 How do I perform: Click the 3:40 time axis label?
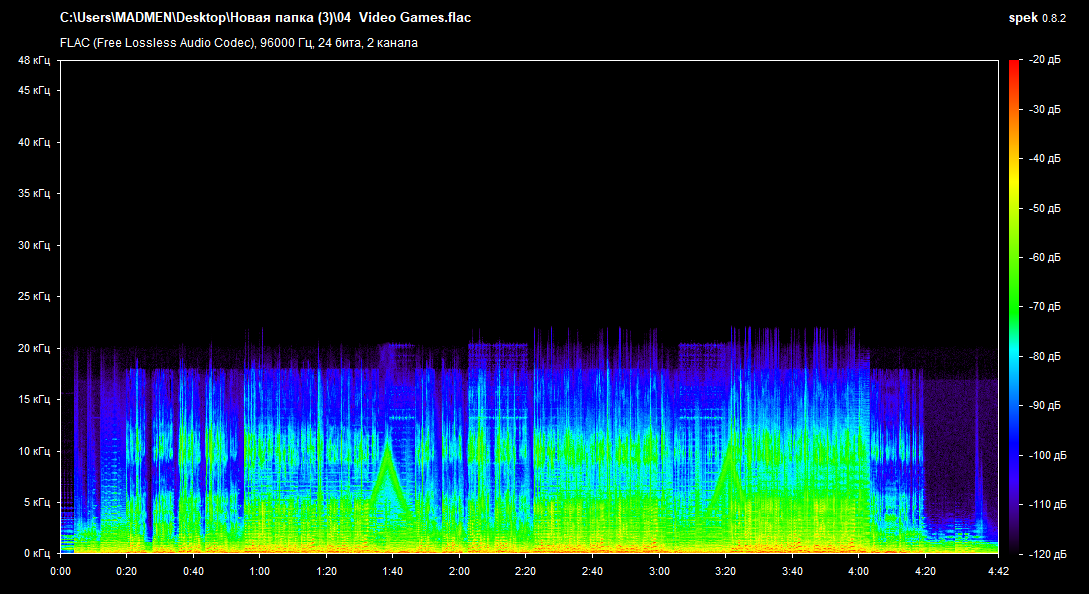(791, 571)
